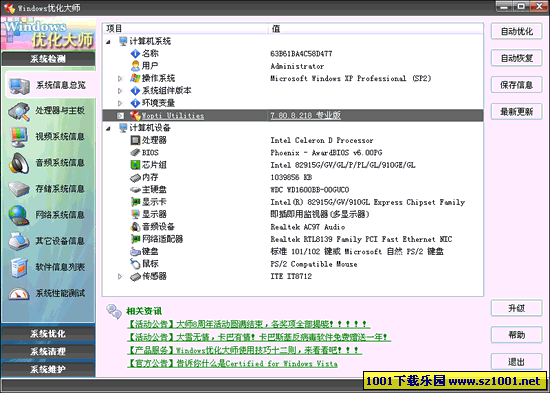
Task: Click the 用户 person icon
Action: pos(135,66)
